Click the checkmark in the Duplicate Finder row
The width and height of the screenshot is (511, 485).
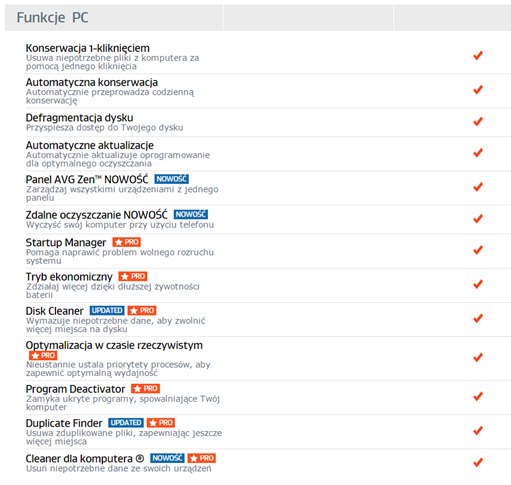click(x=478, y=430)
